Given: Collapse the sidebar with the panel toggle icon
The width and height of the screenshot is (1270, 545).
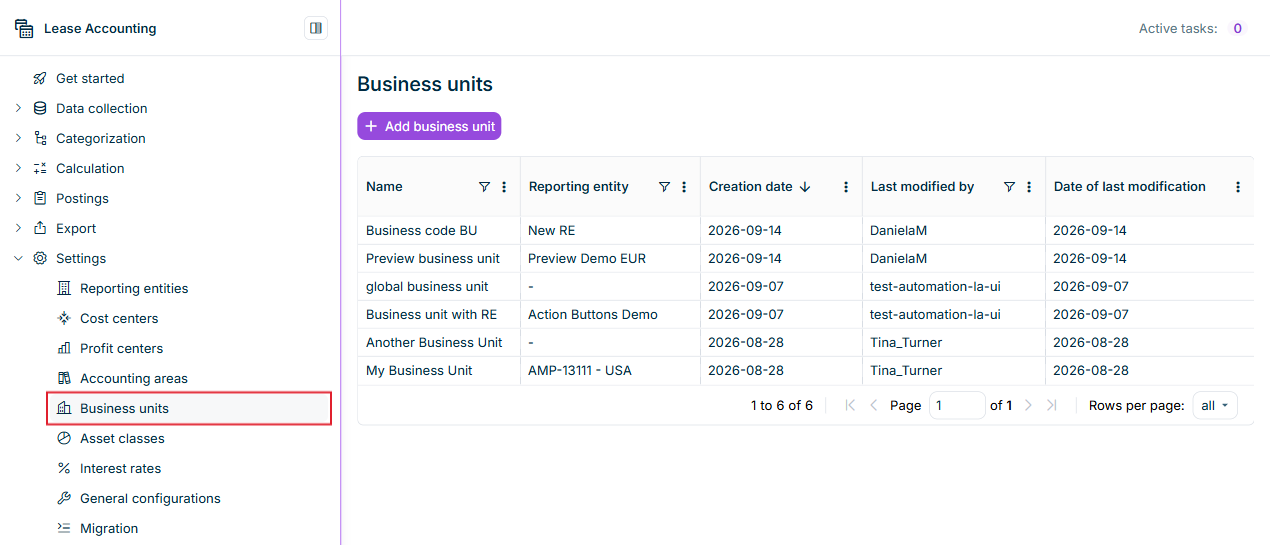Looking at the screenshot, I should pyautogui.click(x=316, y=28).
